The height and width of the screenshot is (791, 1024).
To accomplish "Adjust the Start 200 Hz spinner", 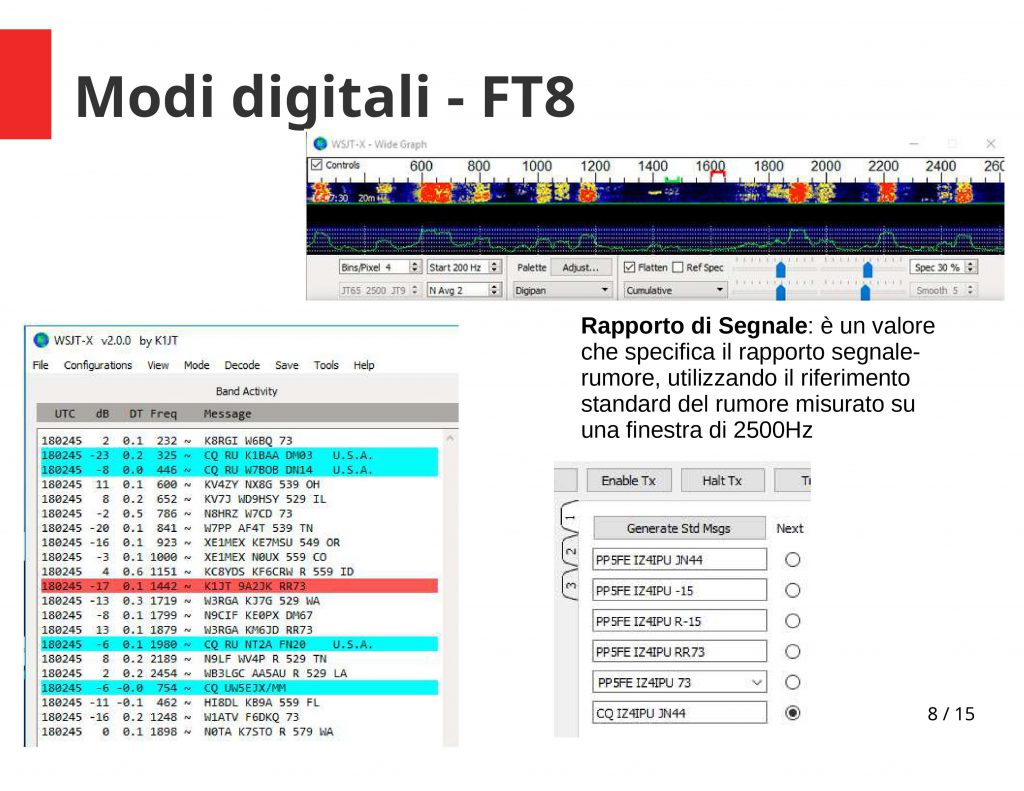I will [x=494, y=267].
